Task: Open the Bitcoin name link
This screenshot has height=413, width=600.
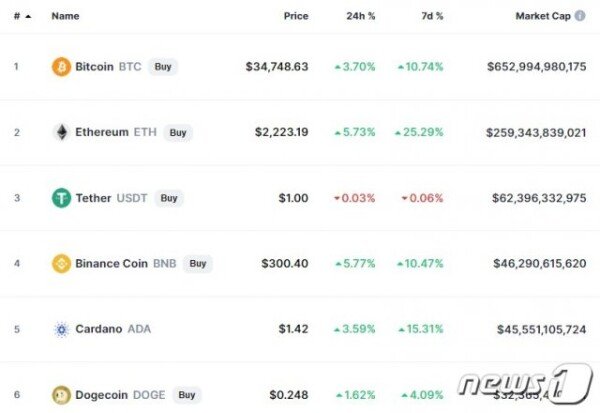Action: pyautogui.click(x=94, y=67)
